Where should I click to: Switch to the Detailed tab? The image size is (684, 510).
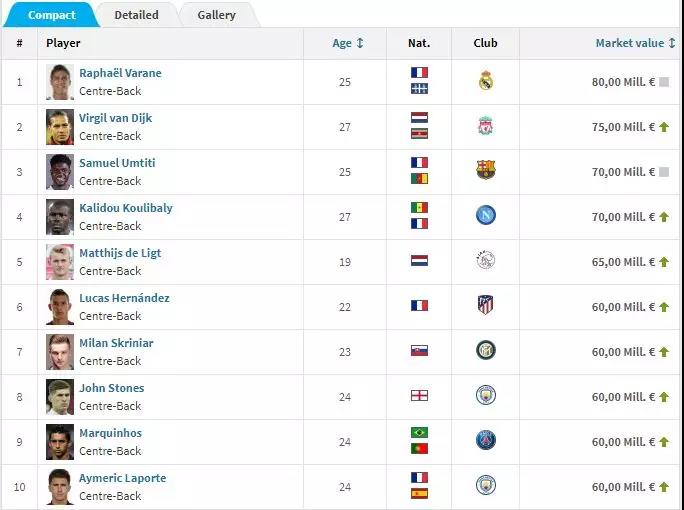(x=136, y=15)
